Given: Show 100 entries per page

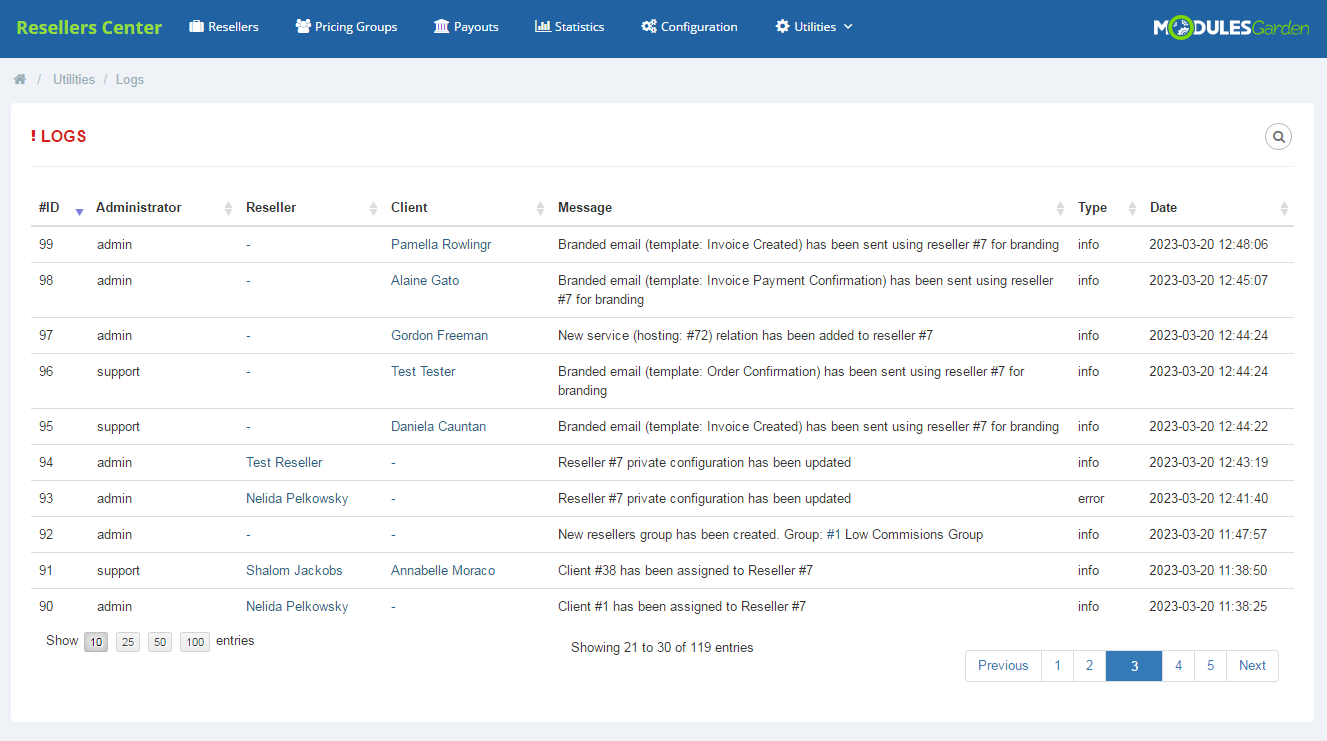Looking at the screenshot, I should (194, 641).
